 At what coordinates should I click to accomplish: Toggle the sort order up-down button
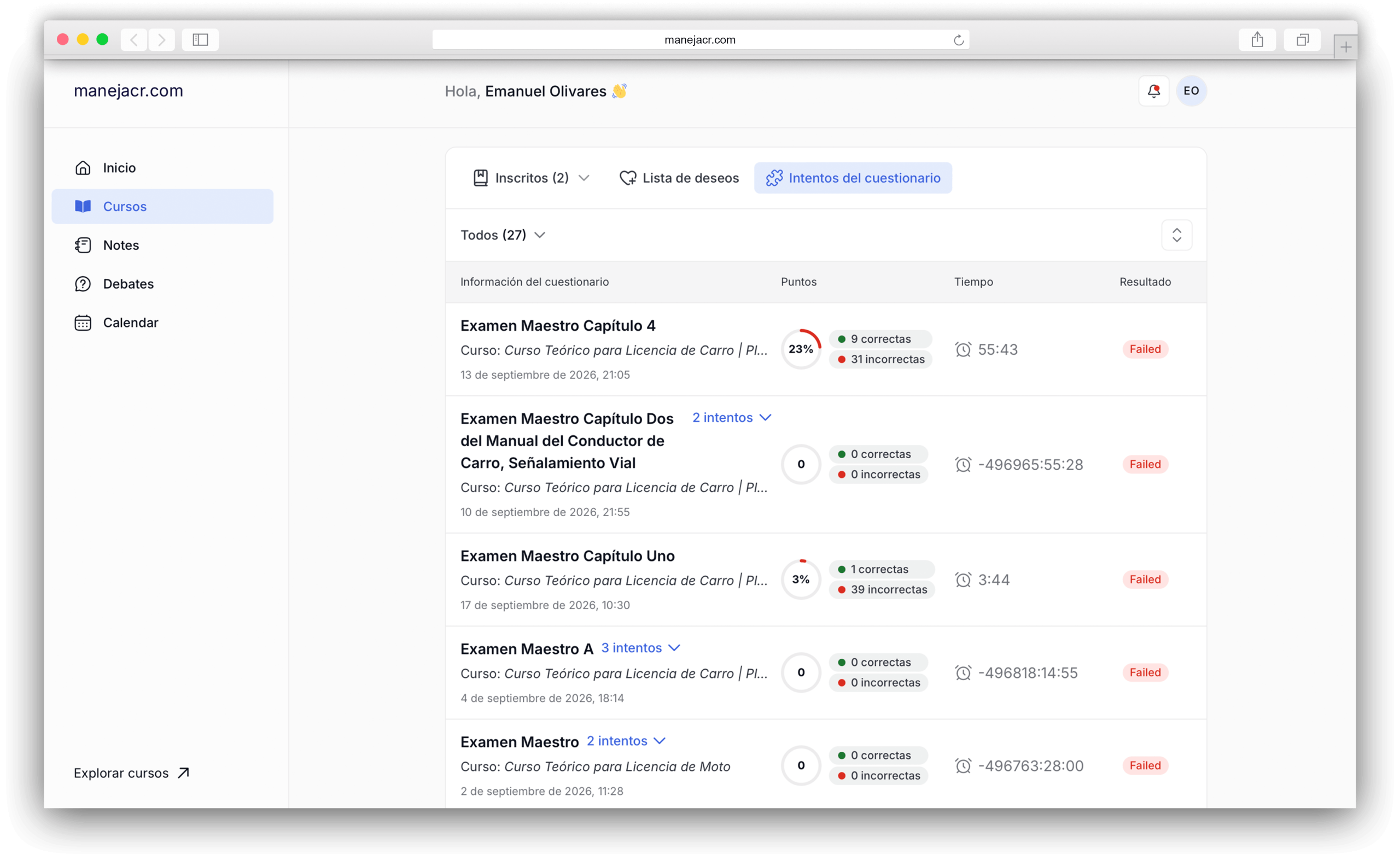[1176, 235]
